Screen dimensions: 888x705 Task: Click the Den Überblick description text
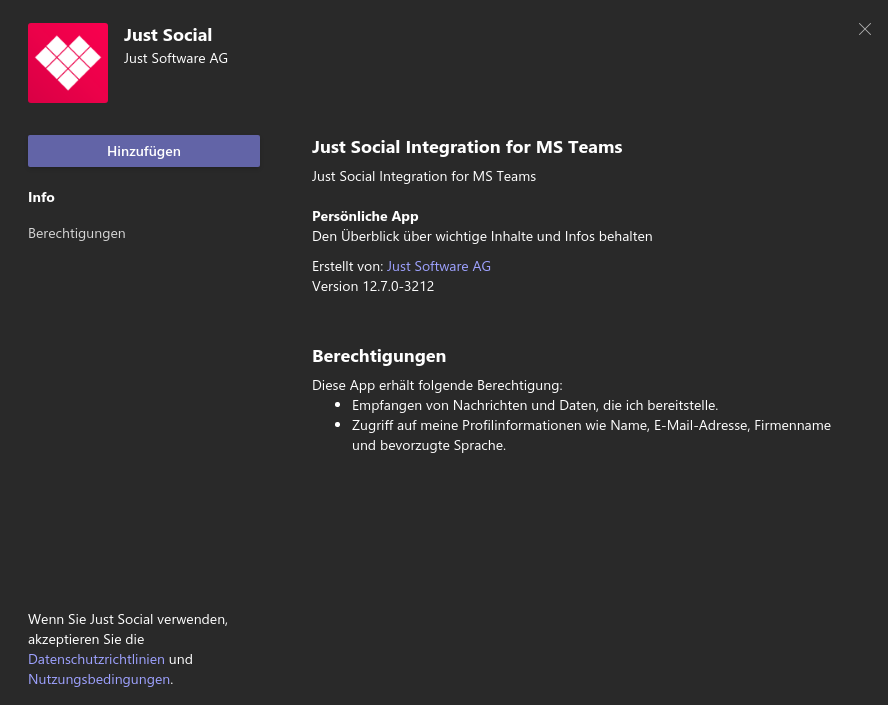482,236
